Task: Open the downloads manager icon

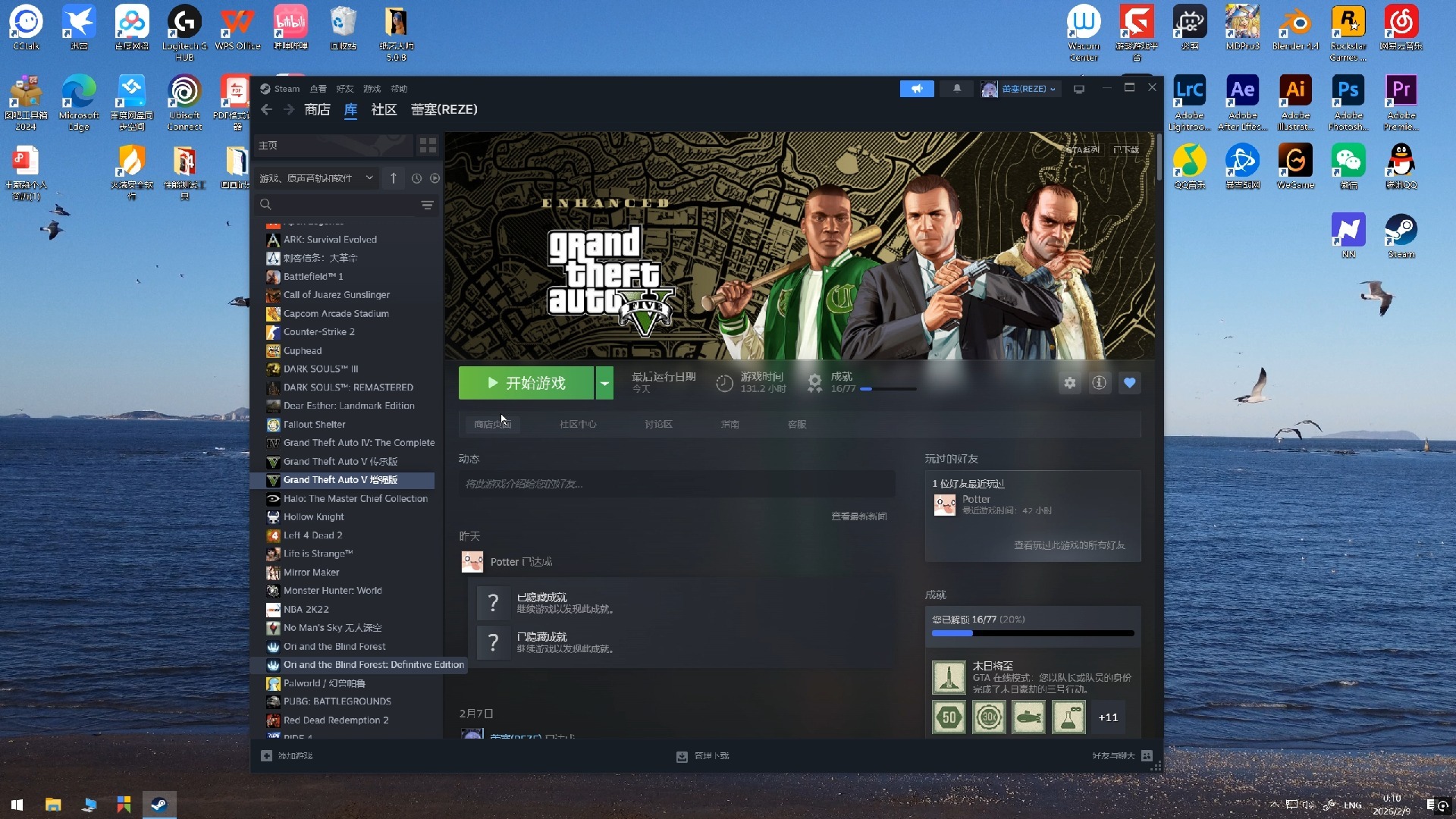Action: pyautogui.click(x=682, y=756)
